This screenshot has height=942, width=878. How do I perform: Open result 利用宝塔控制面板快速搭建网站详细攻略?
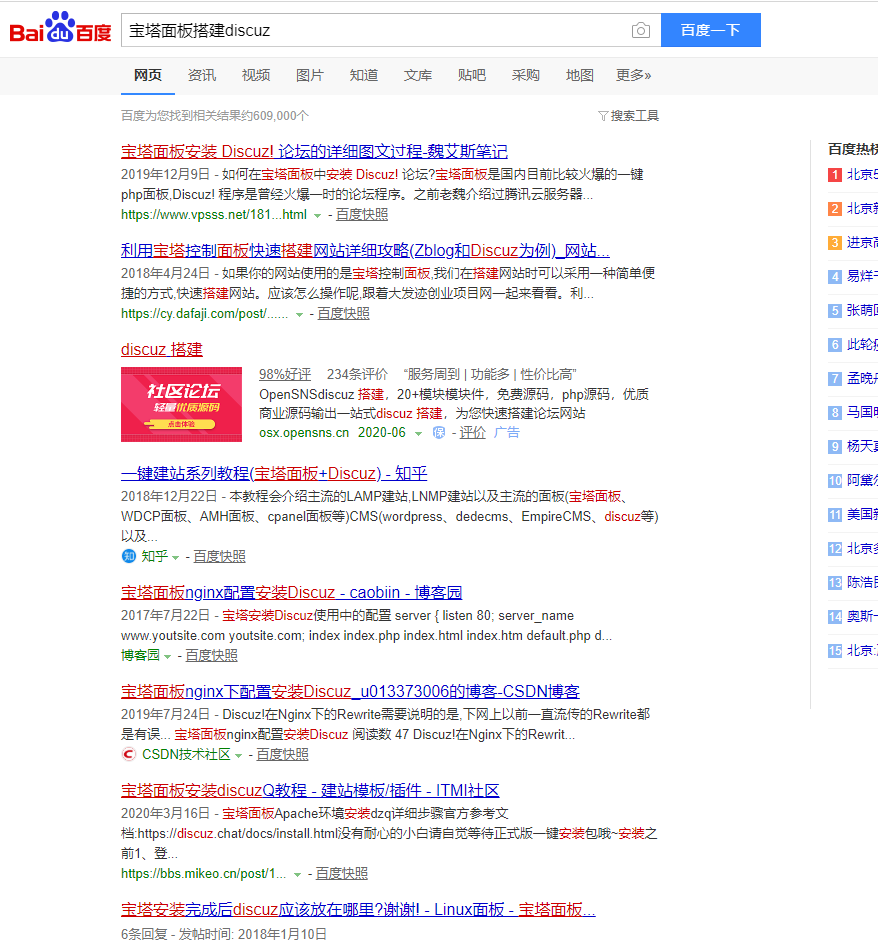365,251
